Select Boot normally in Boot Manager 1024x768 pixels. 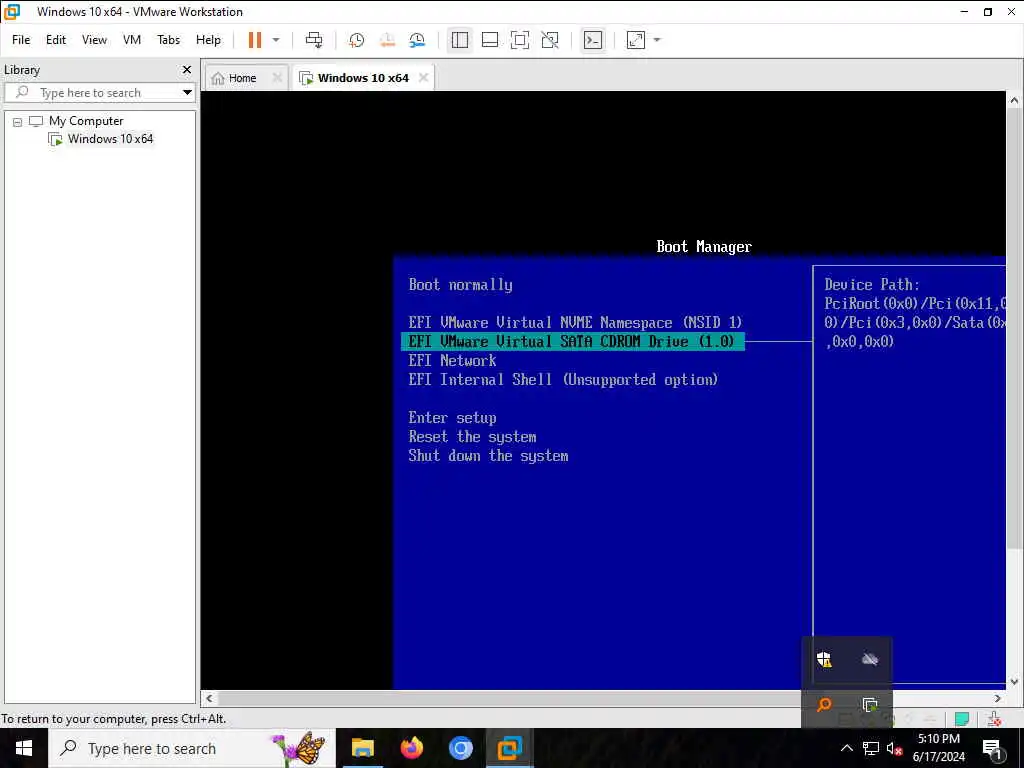[460, 285]
